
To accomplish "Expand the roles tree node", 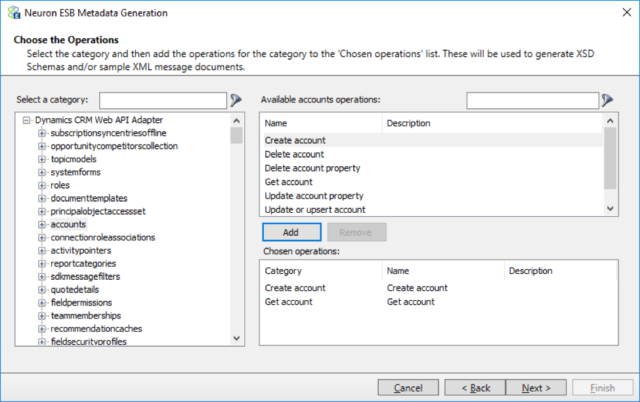I will coord(42,185).
